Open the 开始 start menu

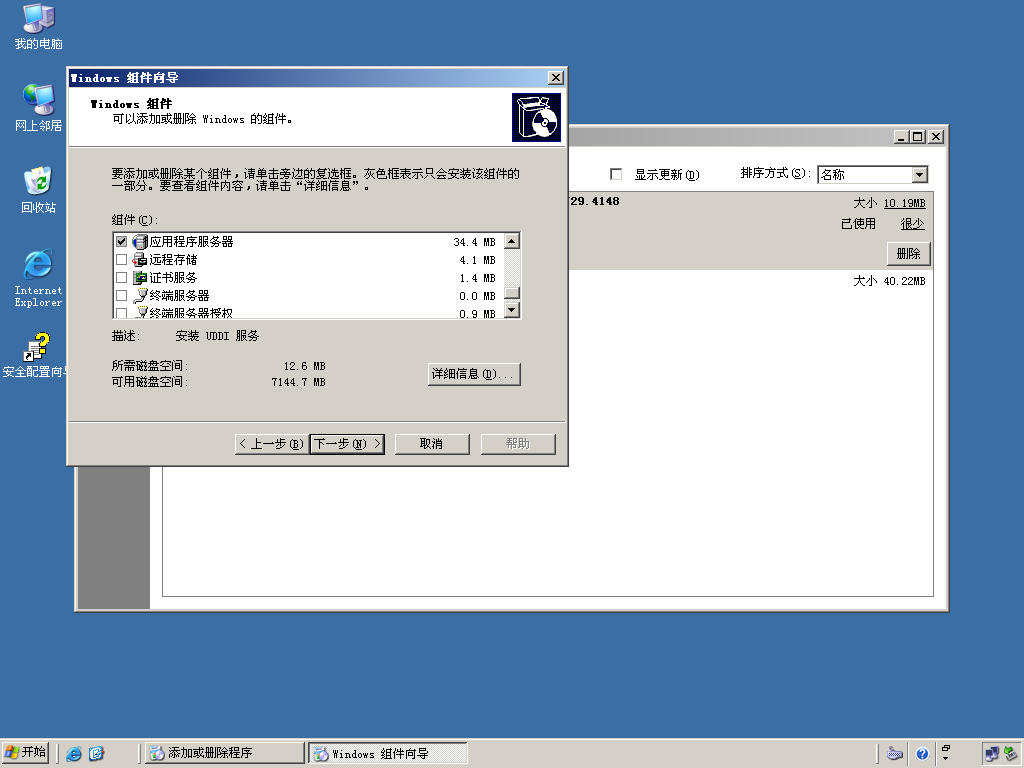pyautogui.click(x=25, y=752)
